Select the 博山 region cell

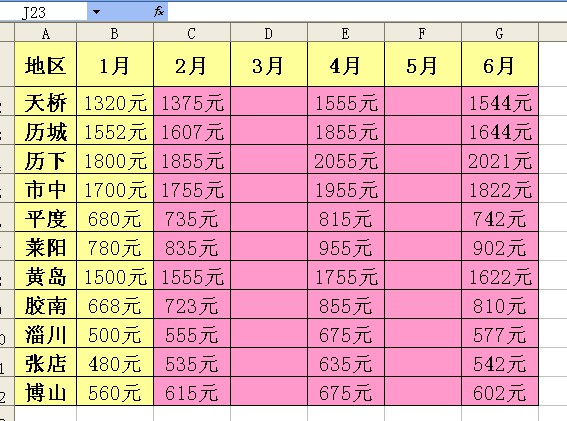click(x=46, y=391)
